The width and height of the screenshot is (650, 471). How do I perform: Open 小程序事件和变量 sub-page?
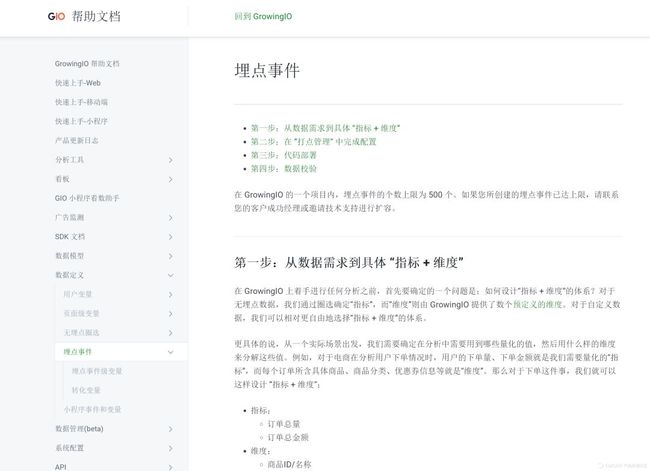(x=92, y=409)
